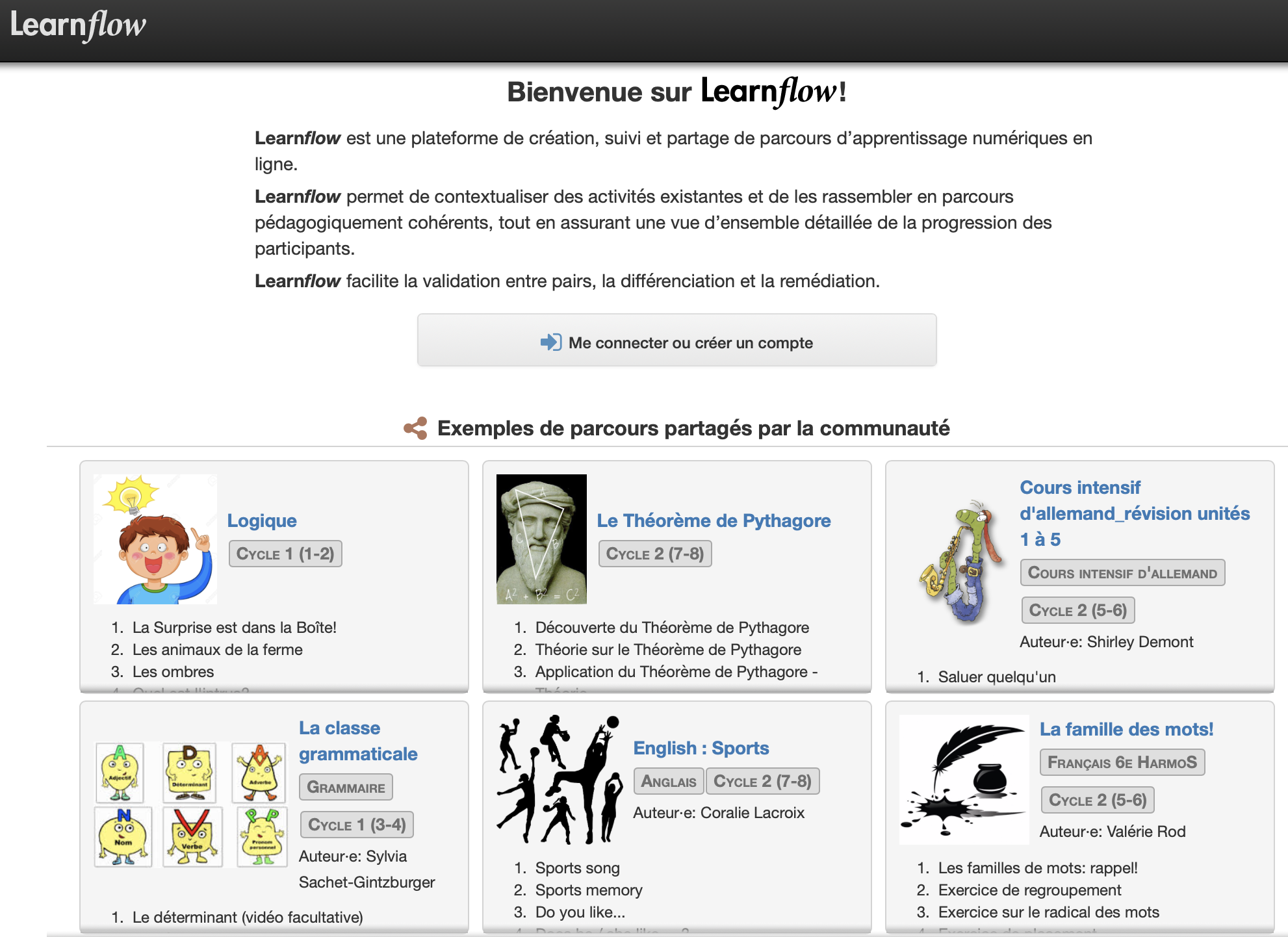This screenshot has height=937, width=1288.
Task: Open Le Théorème de Pythagore course
Action: (714, 520)
